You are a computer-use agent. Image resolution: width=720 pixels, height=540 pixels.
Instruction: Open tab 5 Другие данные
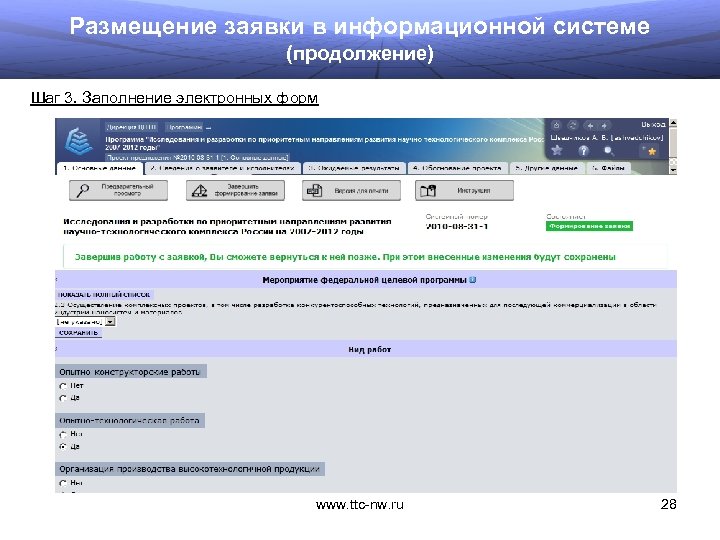pyautogui.click(x=546, y=168)
